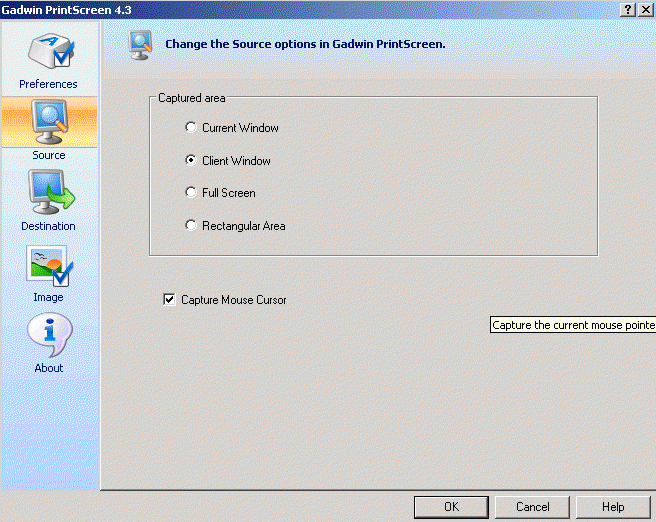Screen dimensions: 656x522
Task: Click the 'Captured area' group label
Action: point(192,98)
